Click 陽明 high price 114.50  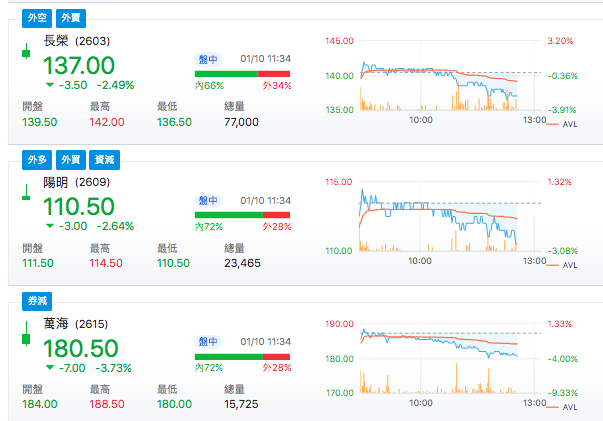point(106,263)
